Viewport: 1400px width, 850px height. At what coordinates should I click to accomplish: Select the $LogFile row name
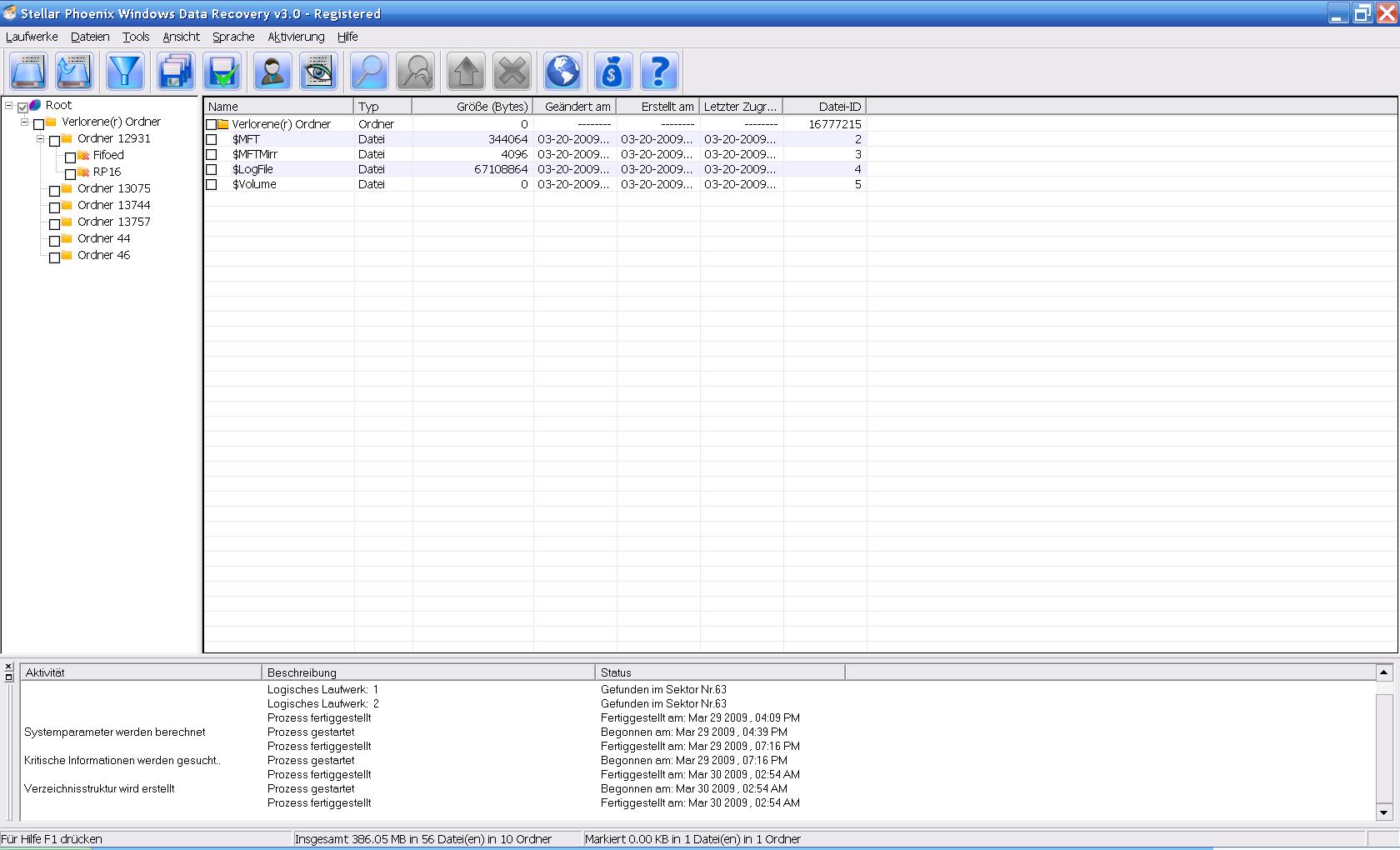(x=252, y=169)
